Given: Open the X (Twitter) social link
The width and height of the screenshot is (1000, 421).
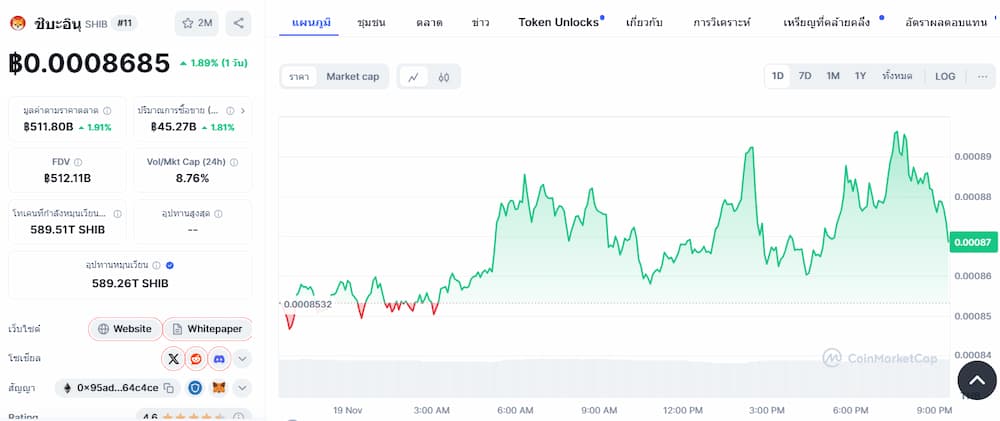Looking at the screenshot, I should (x=173, y=359).
